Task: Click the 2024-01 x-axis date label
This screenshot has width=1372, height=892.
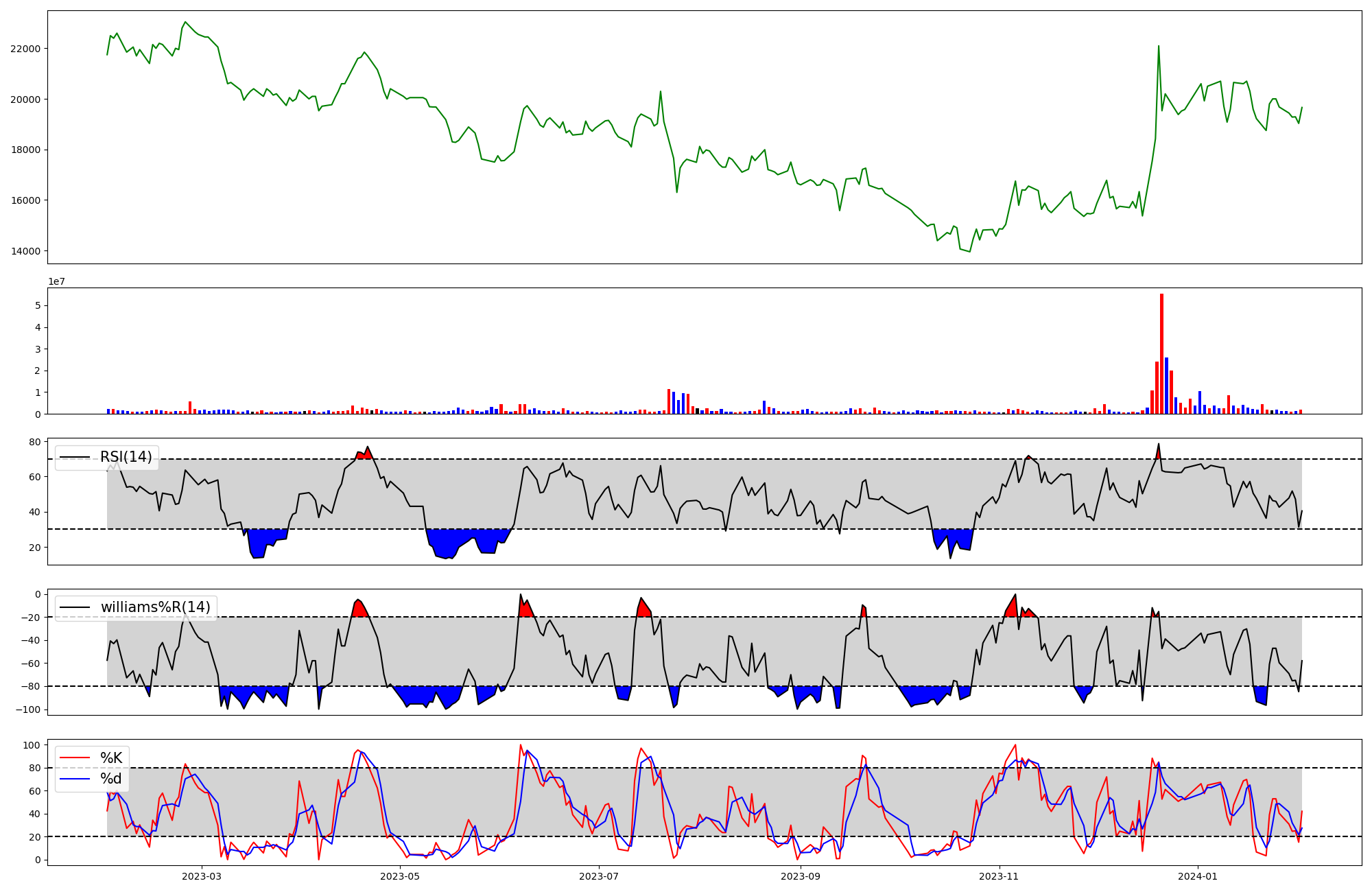Action: [x=1198, y=876]
